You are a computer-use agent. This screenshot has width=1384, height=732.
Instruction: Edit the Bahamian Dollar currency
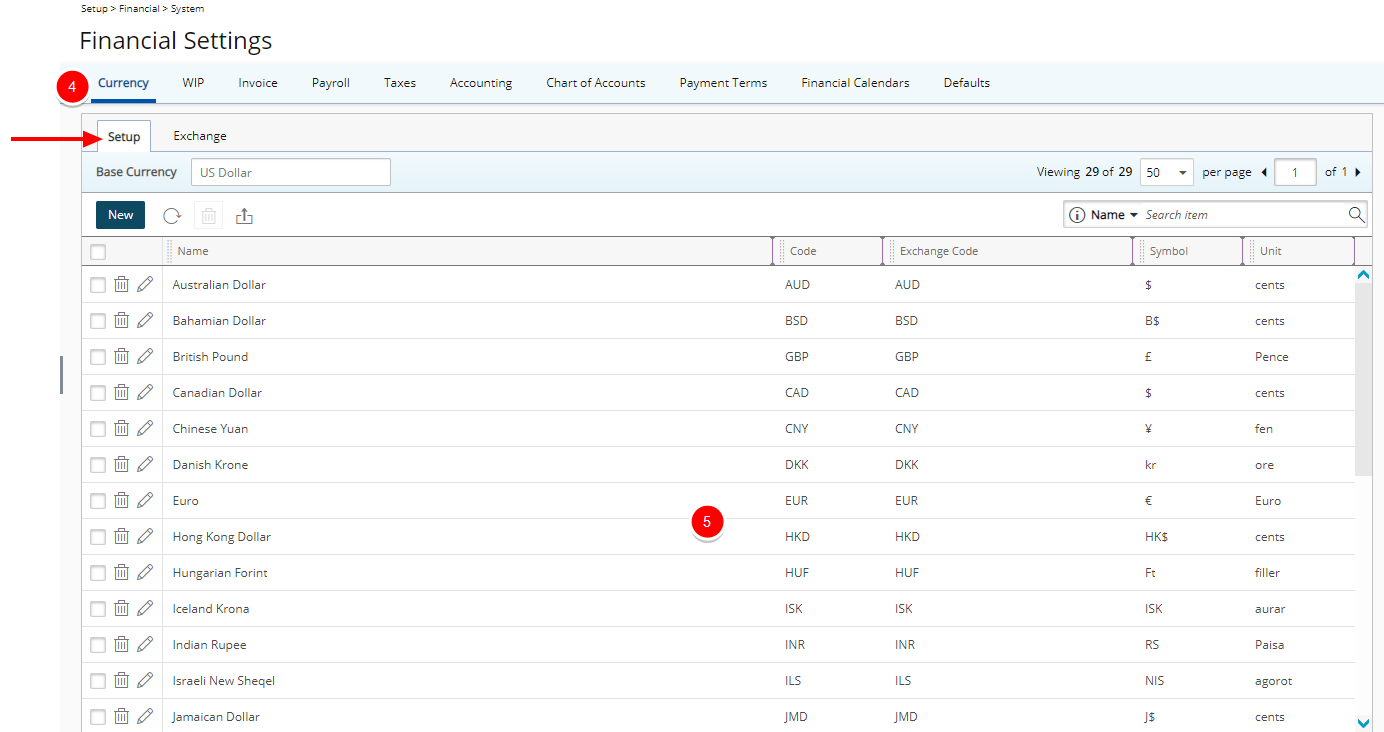tap(145, 321)
